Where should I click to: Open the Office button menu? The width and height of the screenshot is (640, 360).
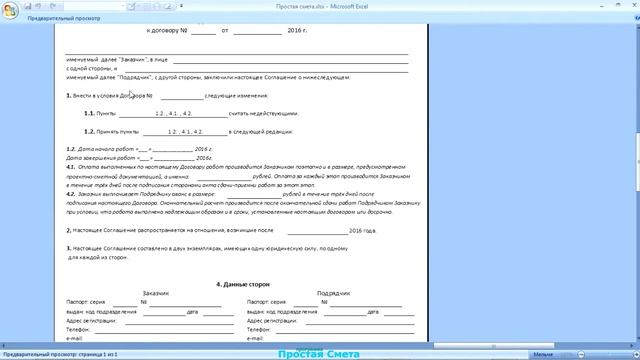point(10,10)
